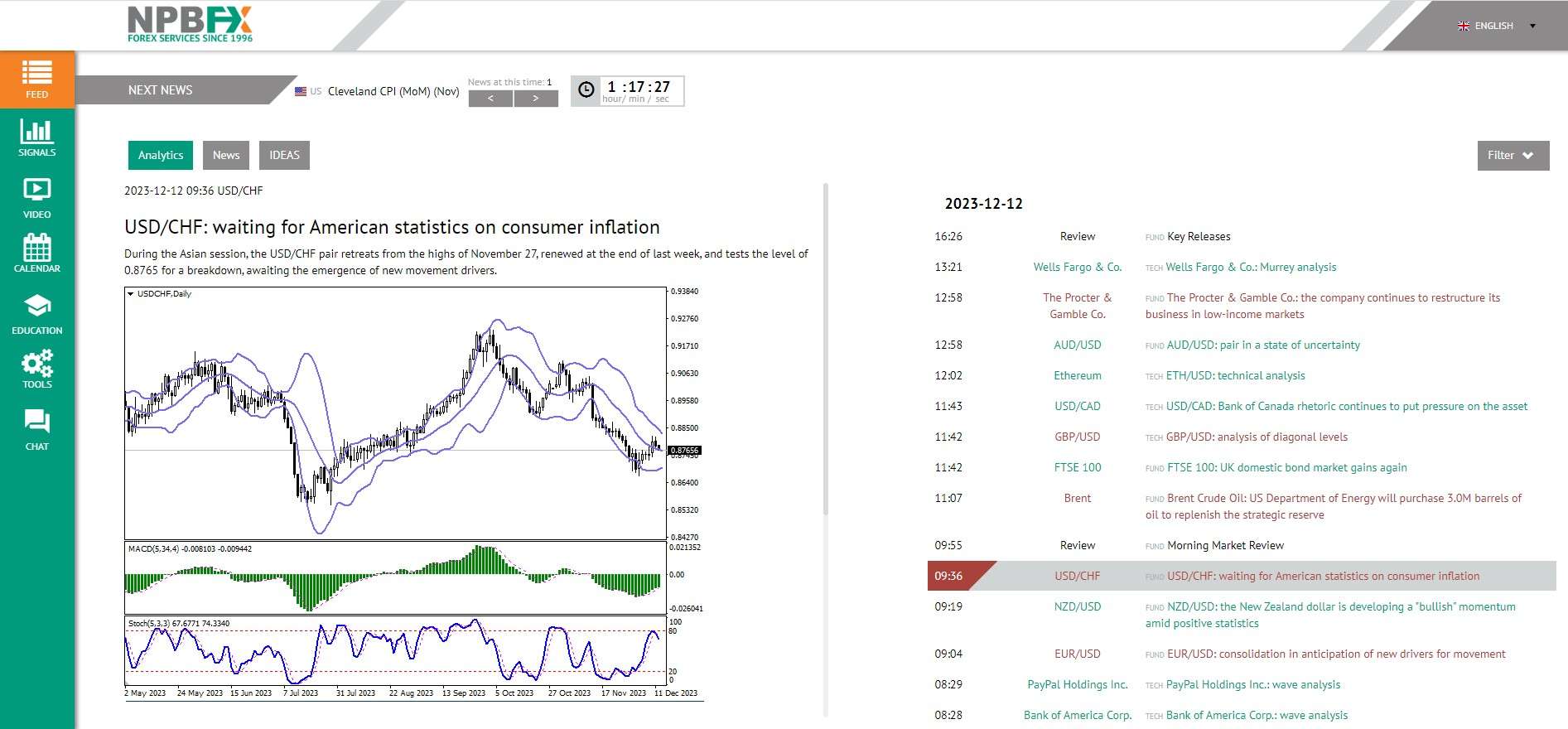Click the UK flag language icon

(1464, 26)
